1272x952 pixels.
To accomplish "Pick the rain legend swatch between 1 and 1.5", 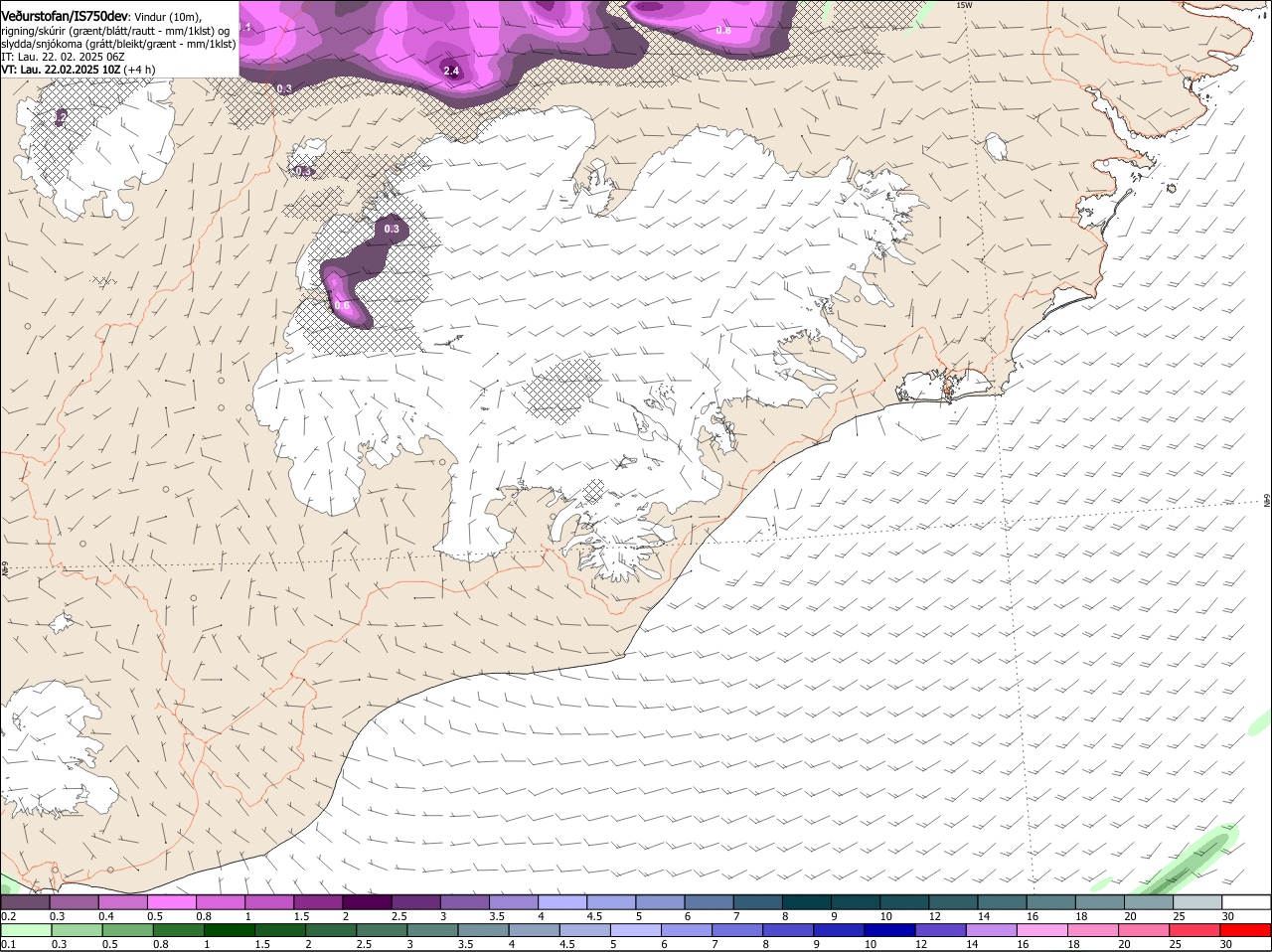I will coord(229,931).
